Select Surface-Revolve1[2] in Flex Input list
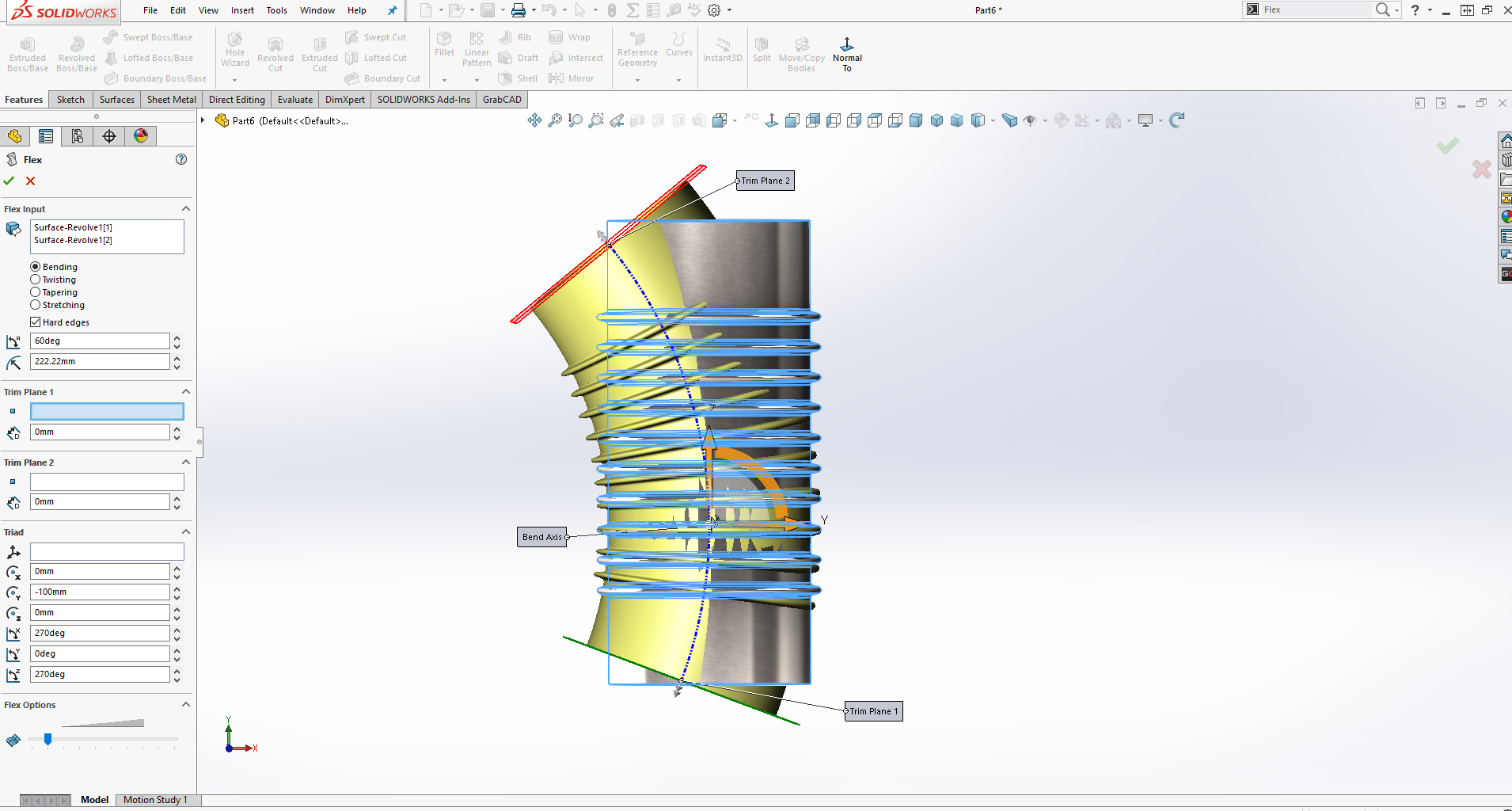The height and width of the screenshot is (811, 1512). click(x=73, y=240)
